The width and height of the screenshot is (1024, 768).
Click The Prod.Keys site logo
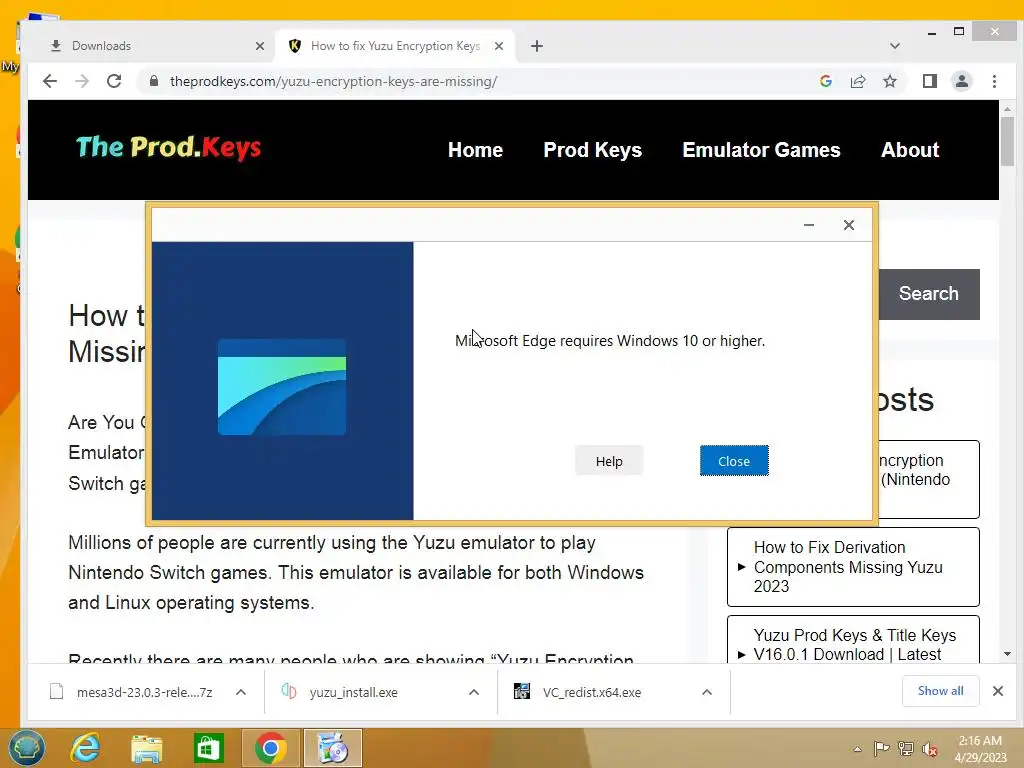point(168,148)
